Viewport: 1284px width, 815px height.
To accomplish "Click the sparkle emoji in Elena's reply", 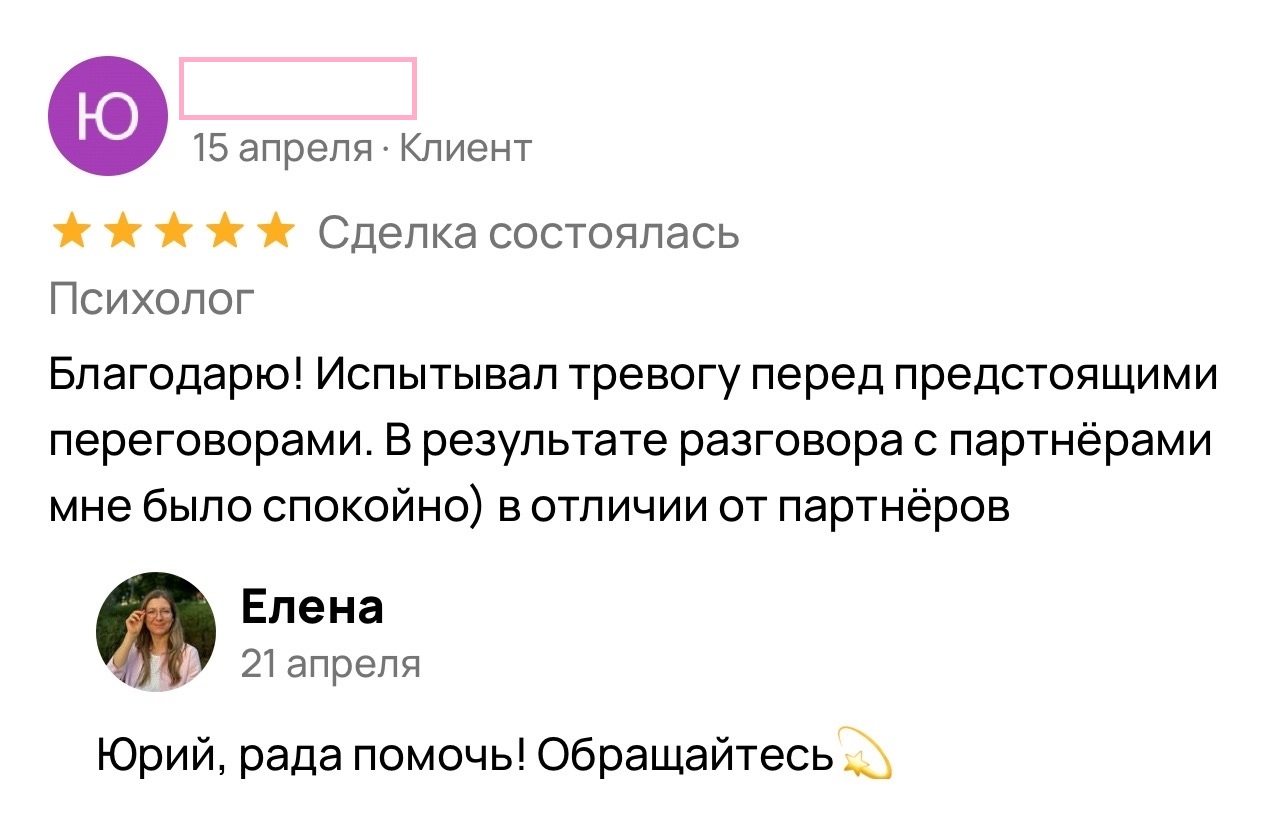I will pos(866,752).
